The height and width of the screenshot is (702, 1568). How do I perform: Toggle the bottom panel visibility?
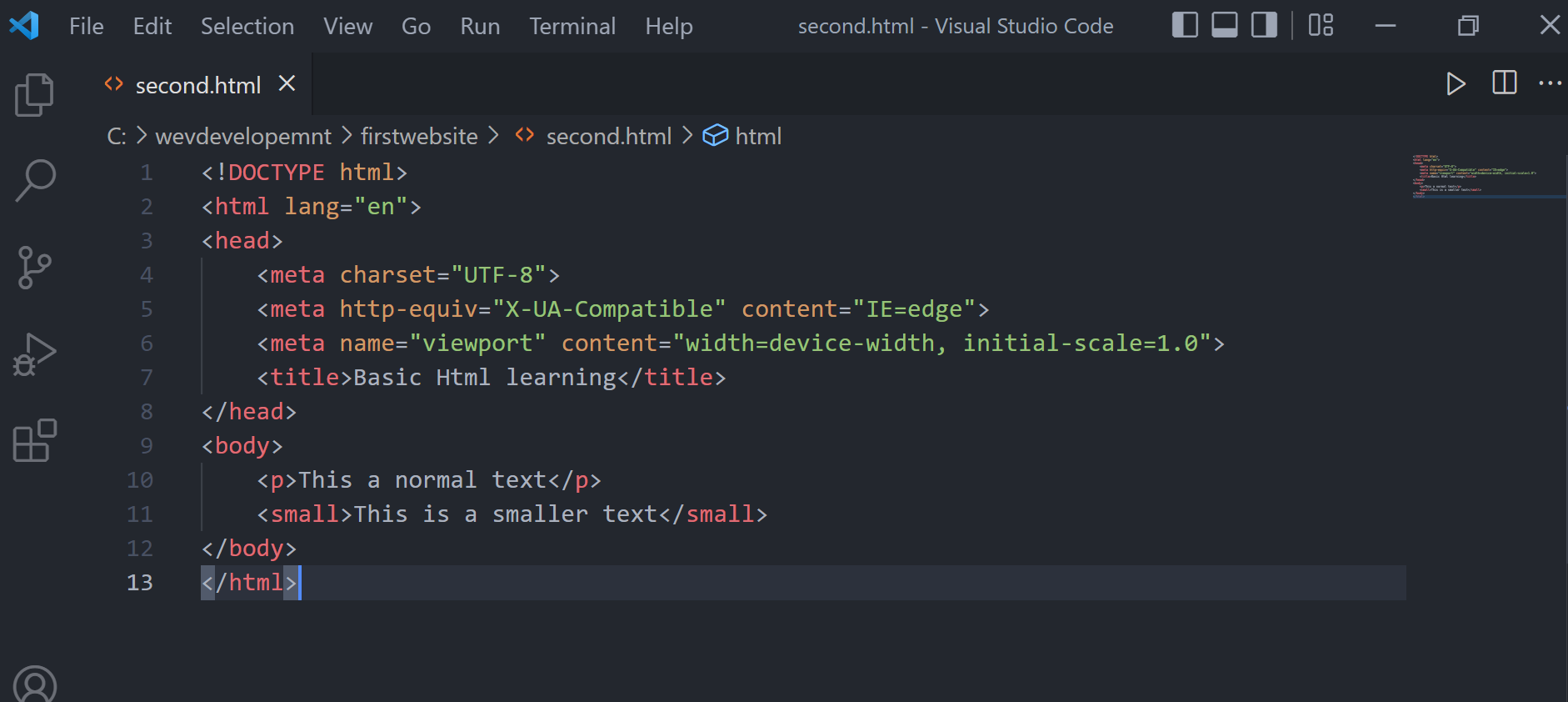pos(1224,26)
